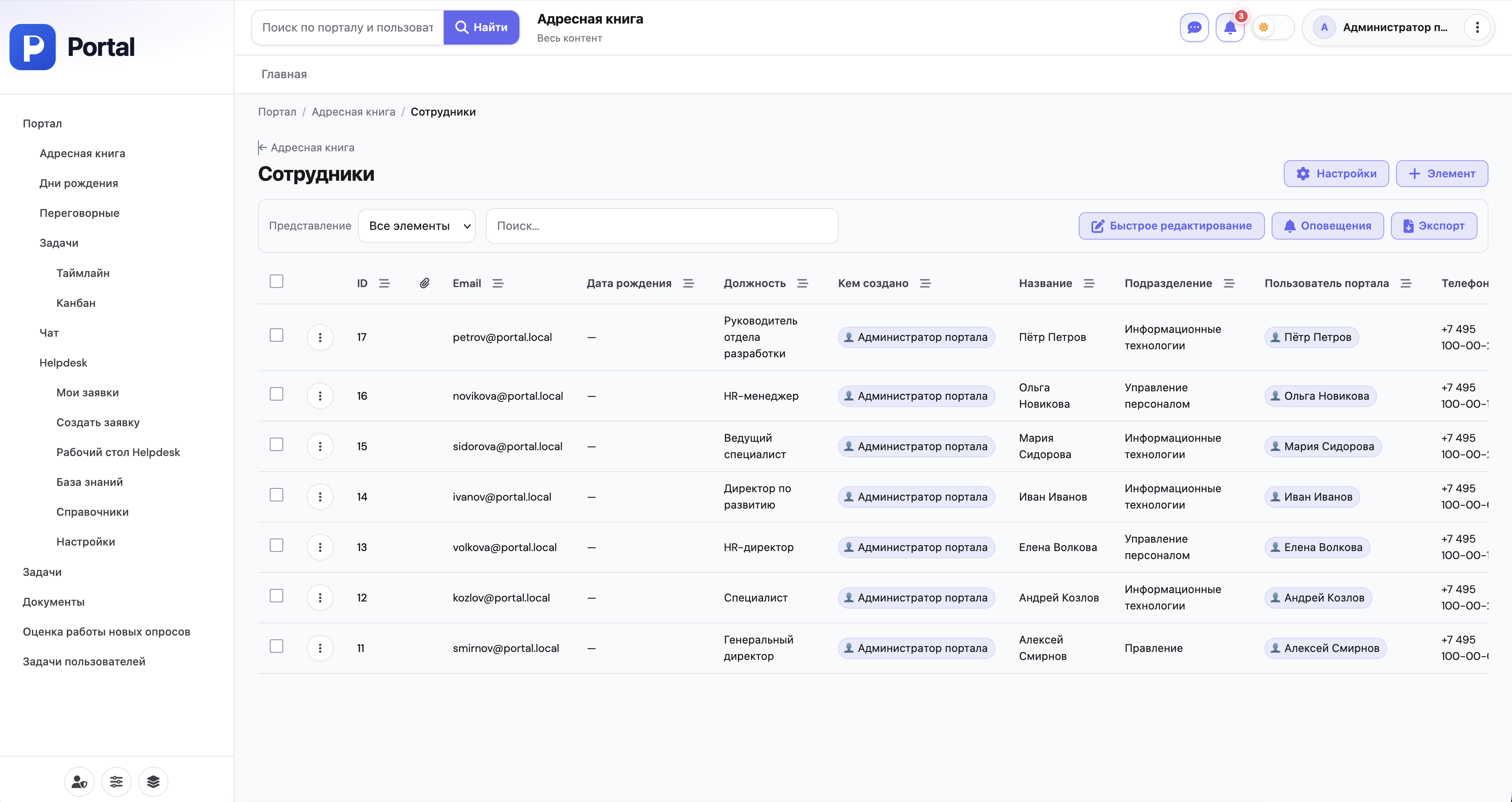1512x802 pixels.
Task: Open the Email column menu icon
Action: click(498, 284)
